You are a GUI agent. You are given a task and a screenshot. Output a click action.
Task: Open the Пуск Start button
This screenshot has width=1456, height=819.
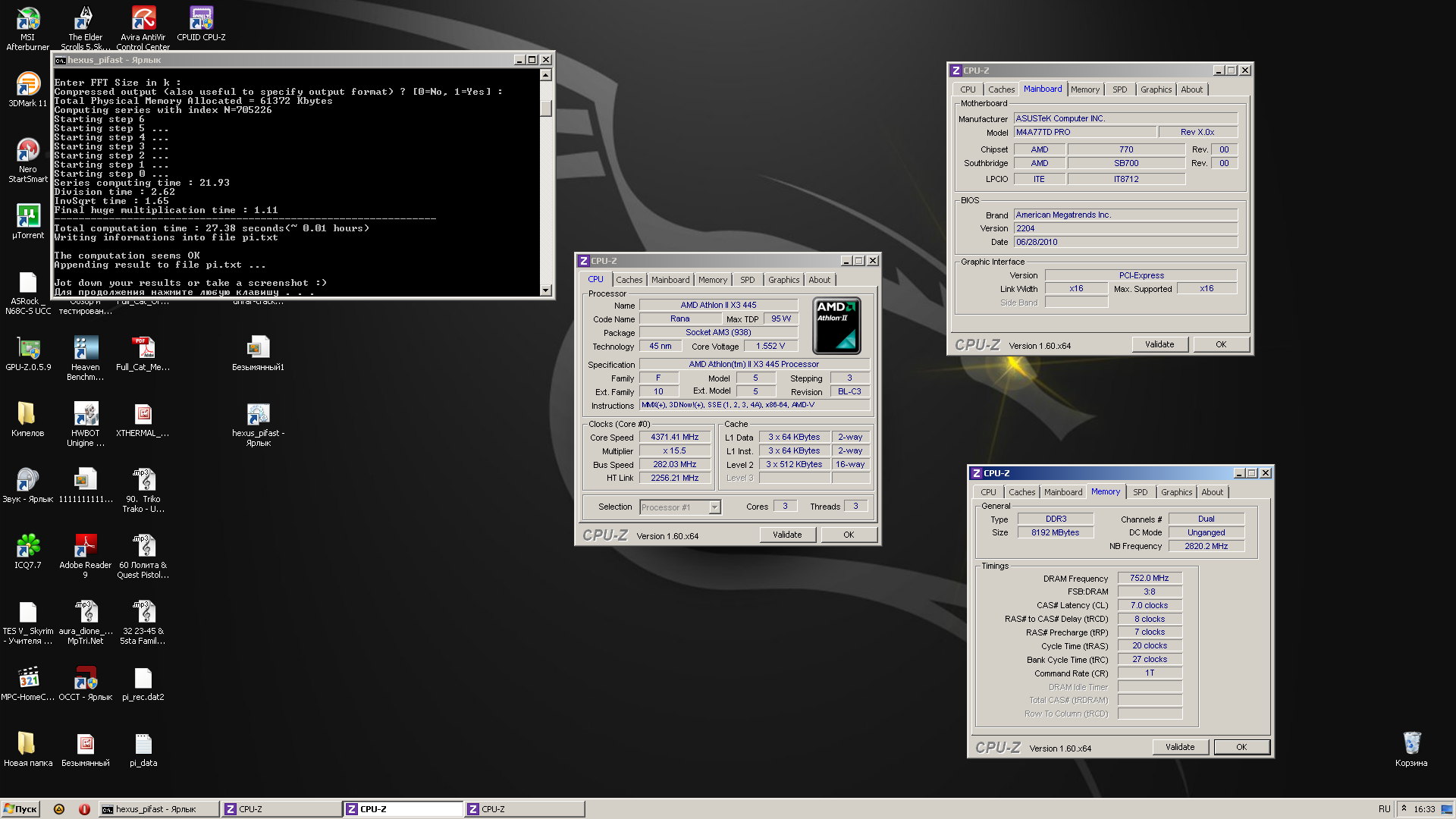tap(20, 809)
